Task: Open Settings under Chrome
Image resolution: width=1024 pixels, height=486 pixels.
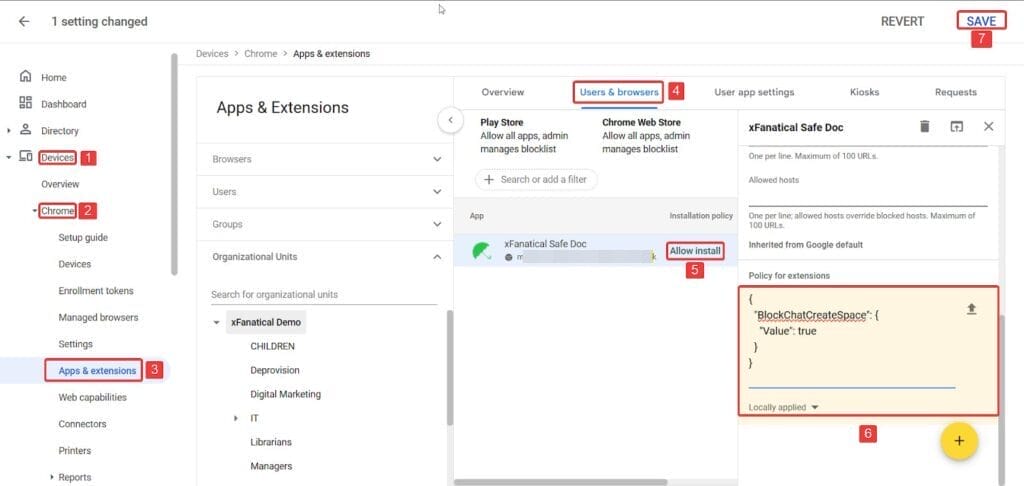Action: coord(75,344)
